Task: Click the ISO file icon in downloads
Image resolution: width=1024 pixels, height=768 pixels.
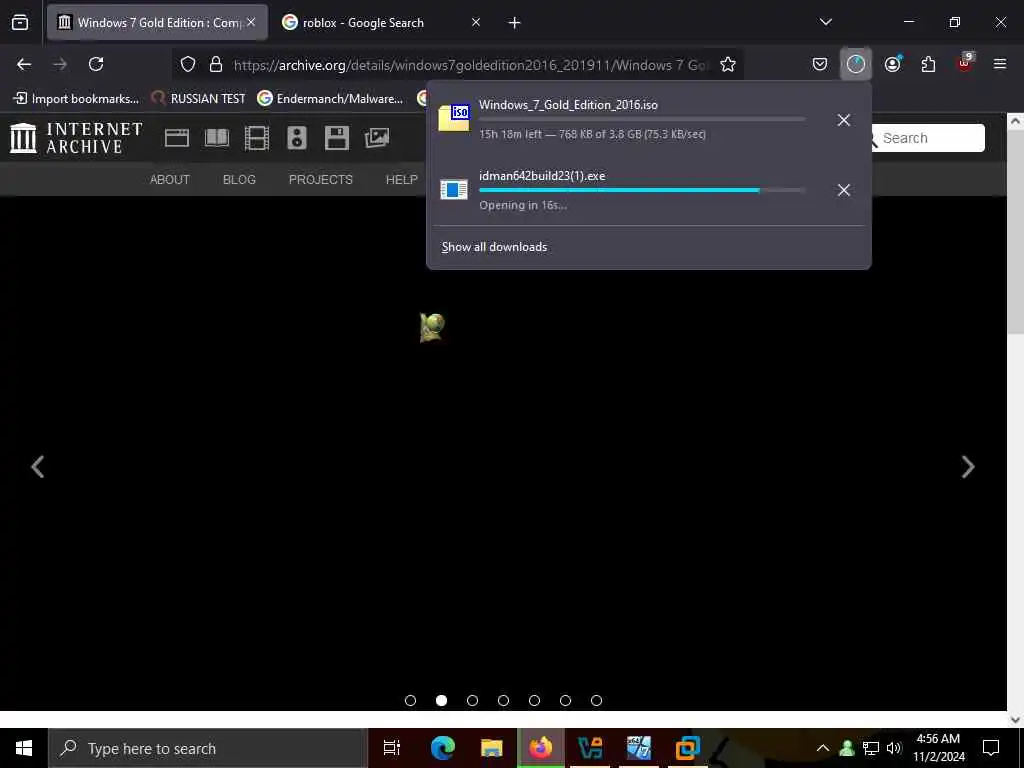Action: pyautogui.click(x=454, y=118)
